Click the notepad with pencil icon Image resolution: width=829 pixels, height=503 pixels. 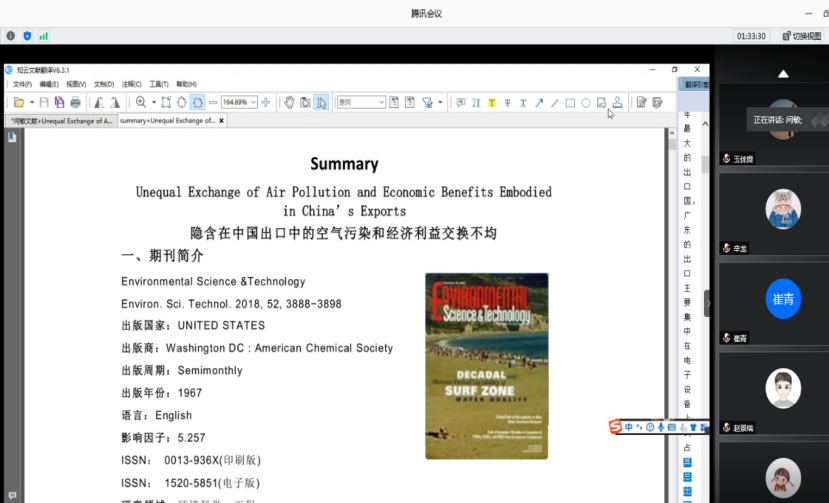(x=641, y=102)
